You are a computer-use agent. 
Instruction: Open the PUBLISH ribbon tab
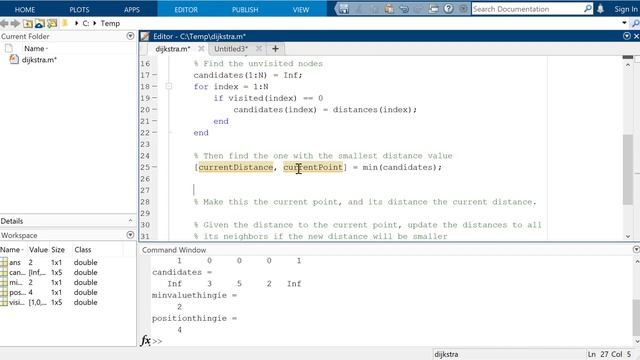click(x=245, y=9)
